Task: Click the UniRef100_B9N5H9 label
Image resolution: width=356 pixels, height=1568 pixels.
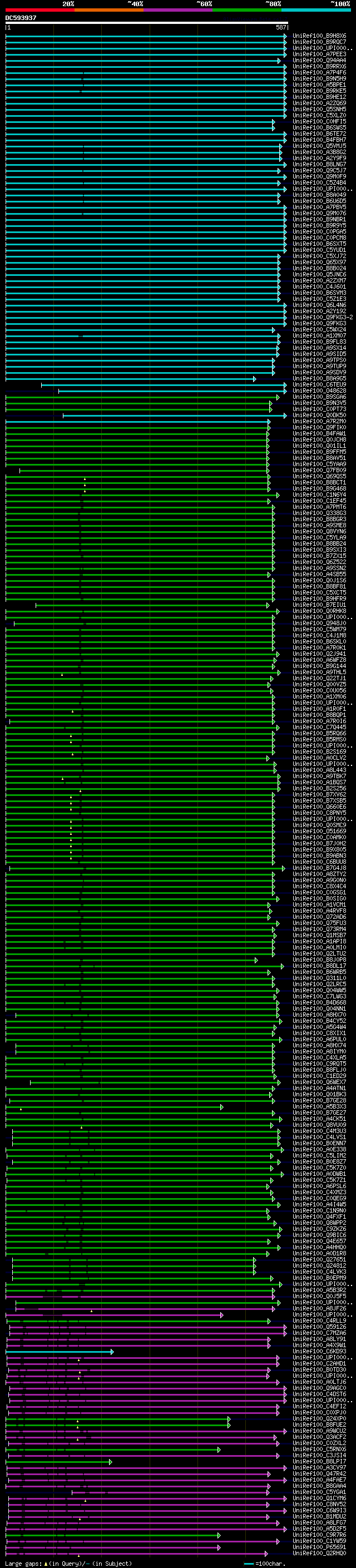Action: coord(319,78)
